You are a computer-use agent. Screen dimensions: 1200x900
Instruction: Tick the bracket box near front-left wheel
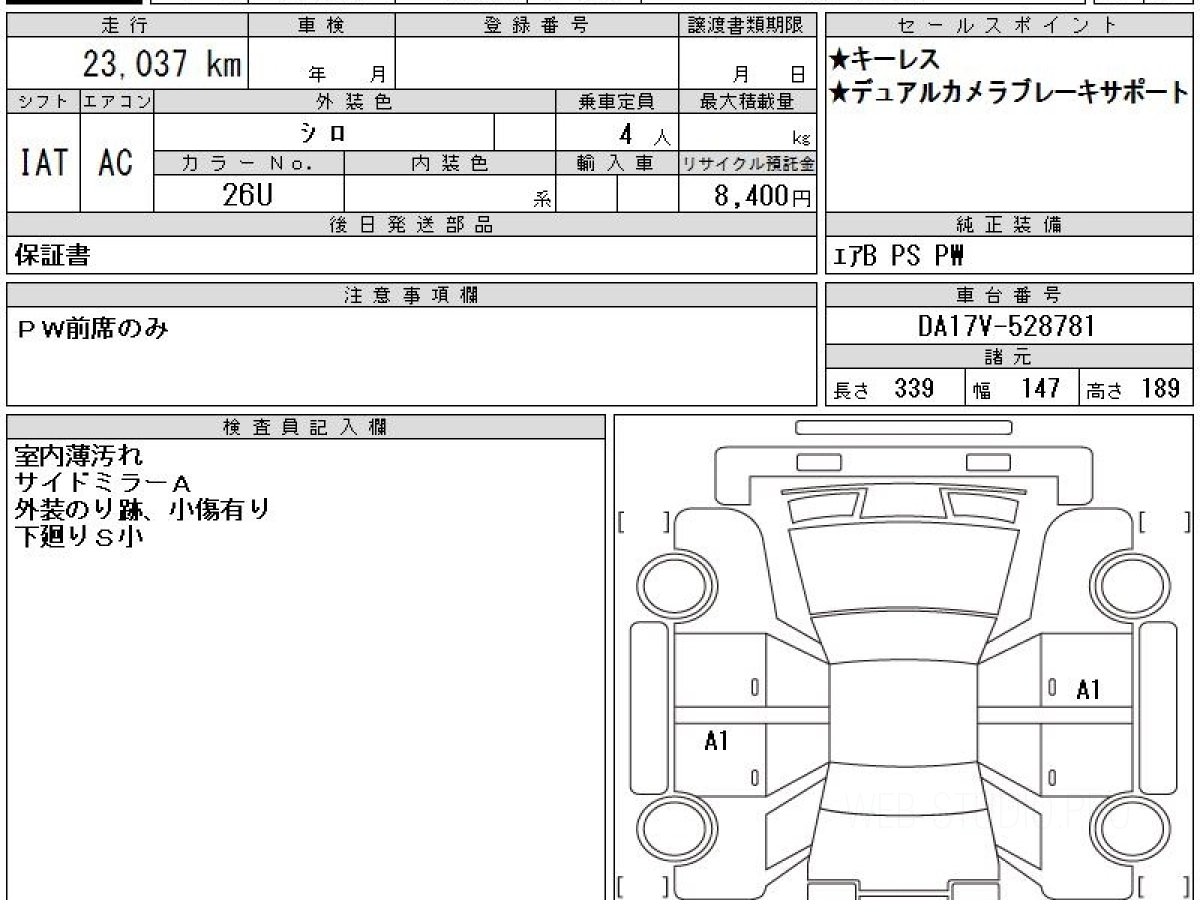[x=644, y=522]
